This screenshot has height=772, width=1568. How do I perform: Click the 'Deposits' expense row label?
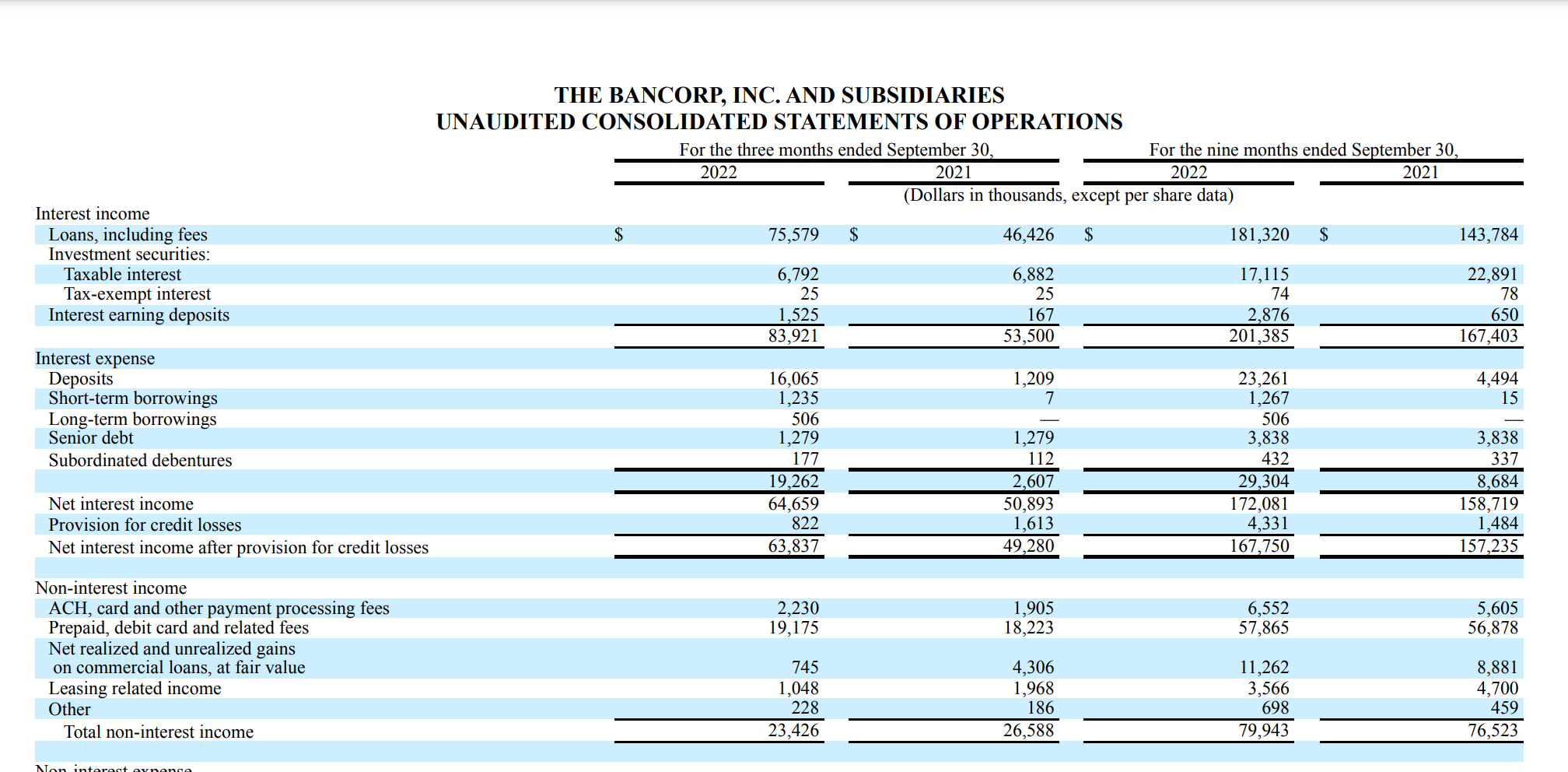click(80, 378)
